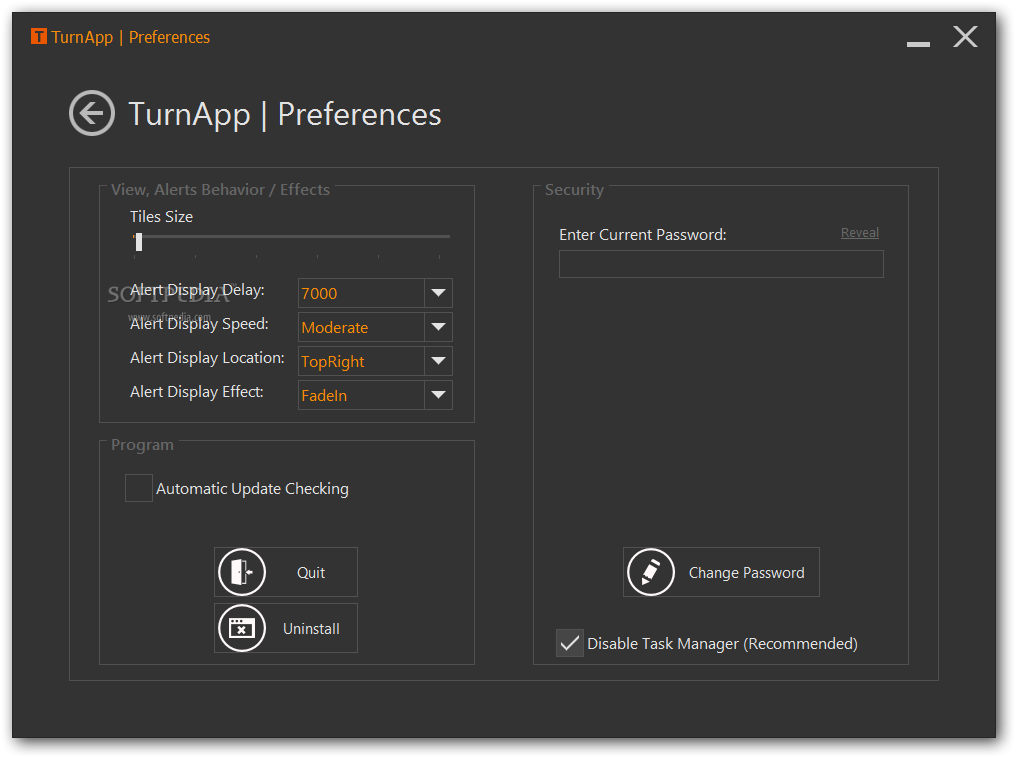
Task: Click the Uninstall button label
Action: pos(311,628)
